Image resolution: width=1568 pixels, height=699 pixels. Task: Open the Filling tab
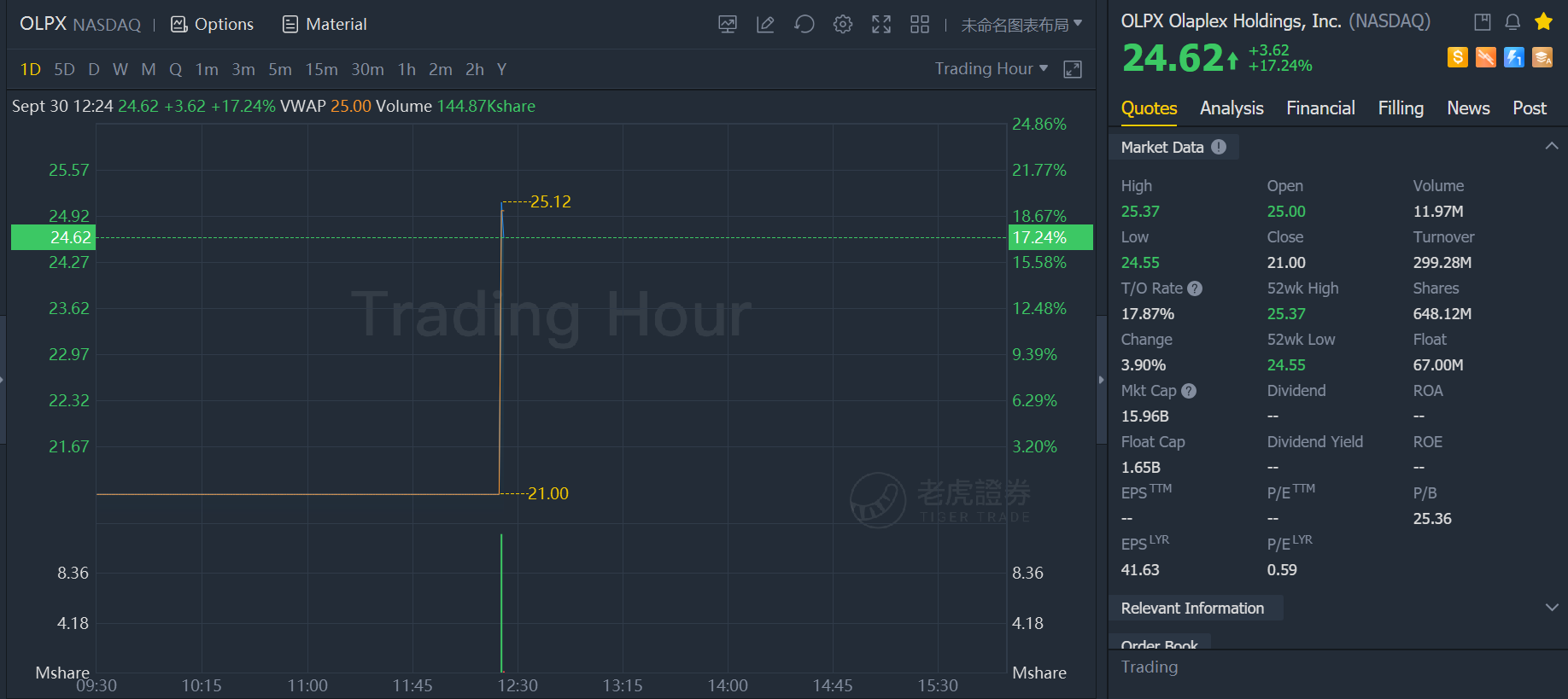click(x=1401, y=108)
